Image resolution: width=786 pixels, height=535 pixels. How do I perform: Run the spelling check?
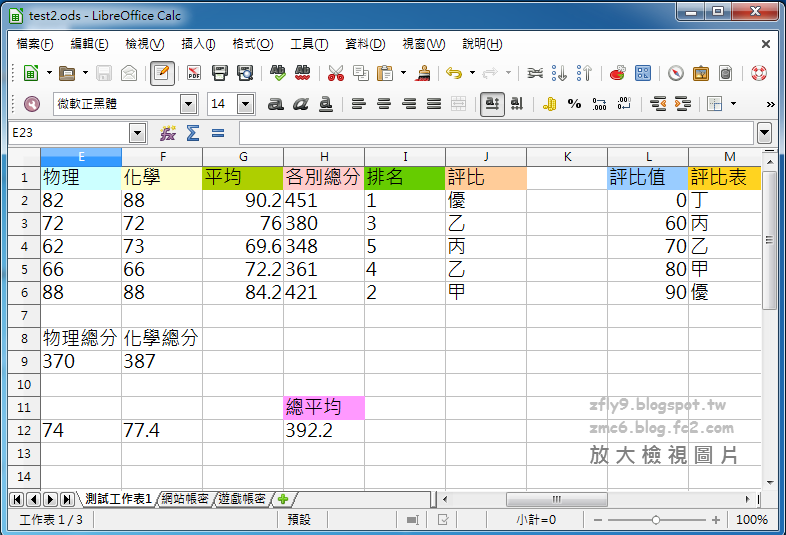click(277, 73)
